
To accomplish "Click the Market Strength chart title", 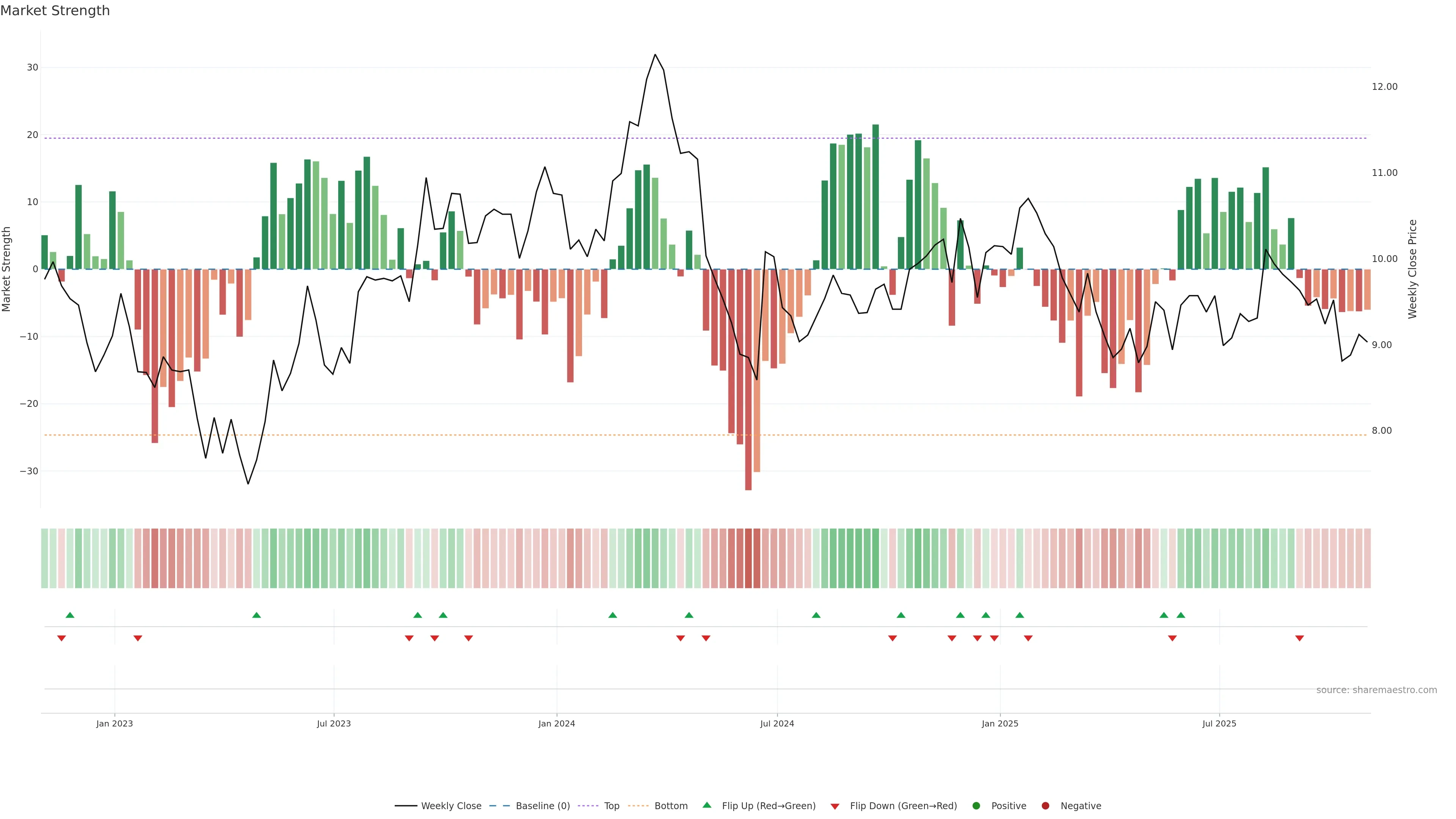I will pyautogui.click(x=55, y=11).
